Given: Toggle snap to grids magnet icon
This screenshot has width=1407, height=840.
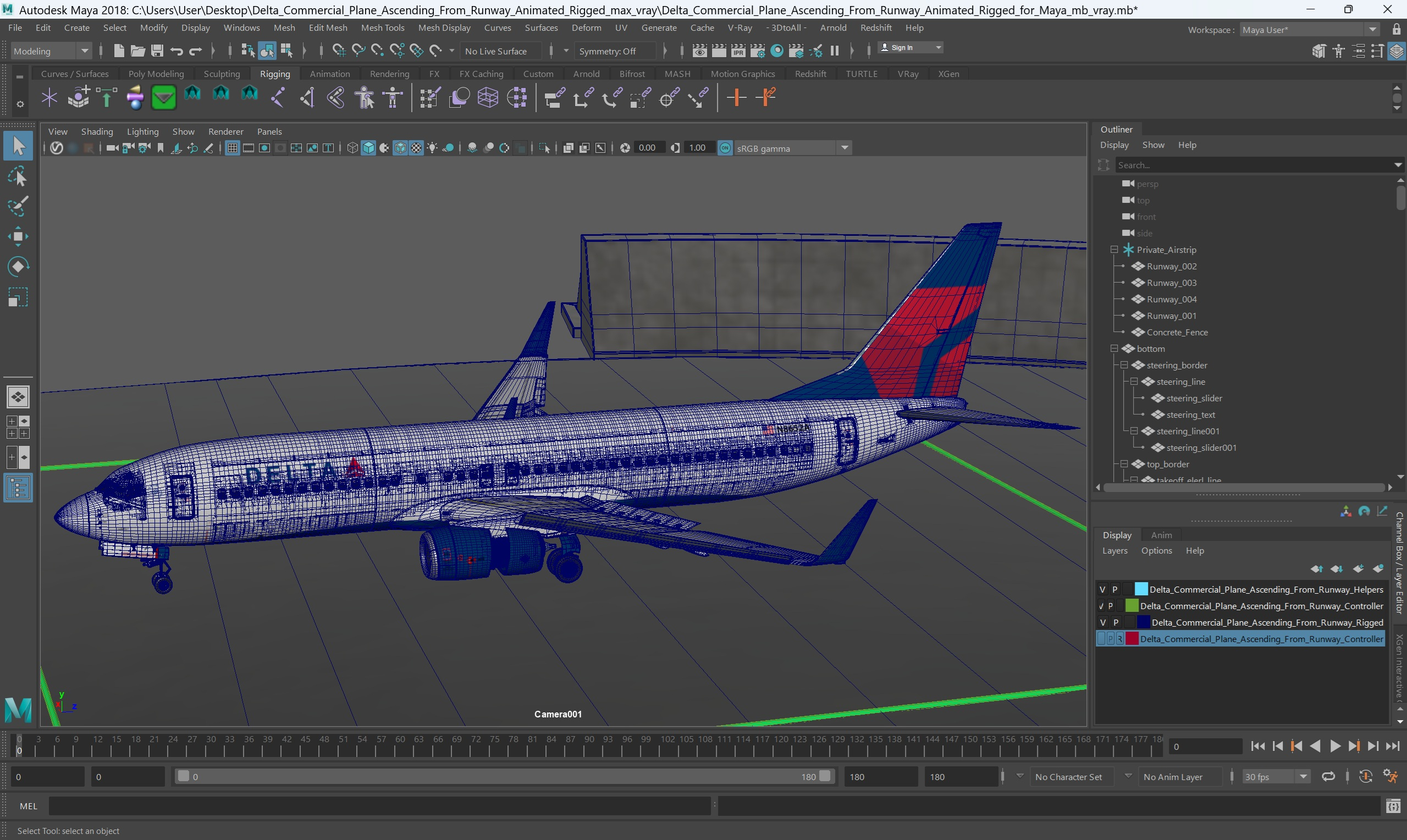Looking at the screenshot, I should point(339,51).
